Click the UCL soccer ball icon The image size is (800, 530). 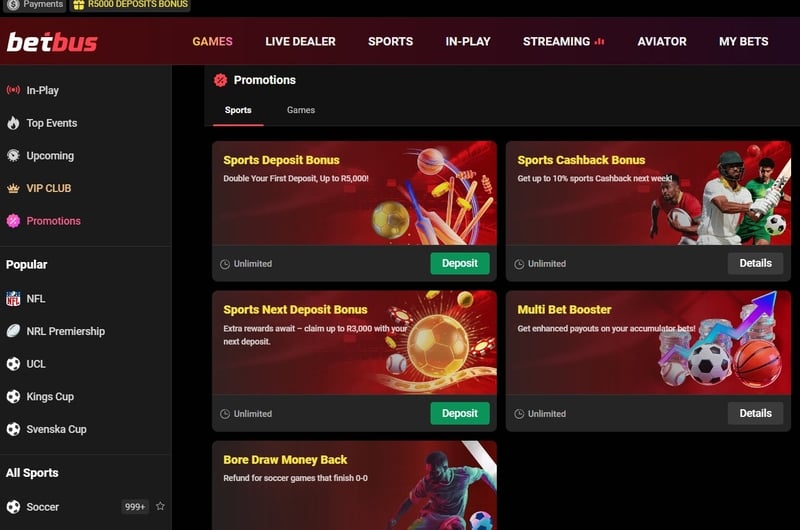[13, 364]
